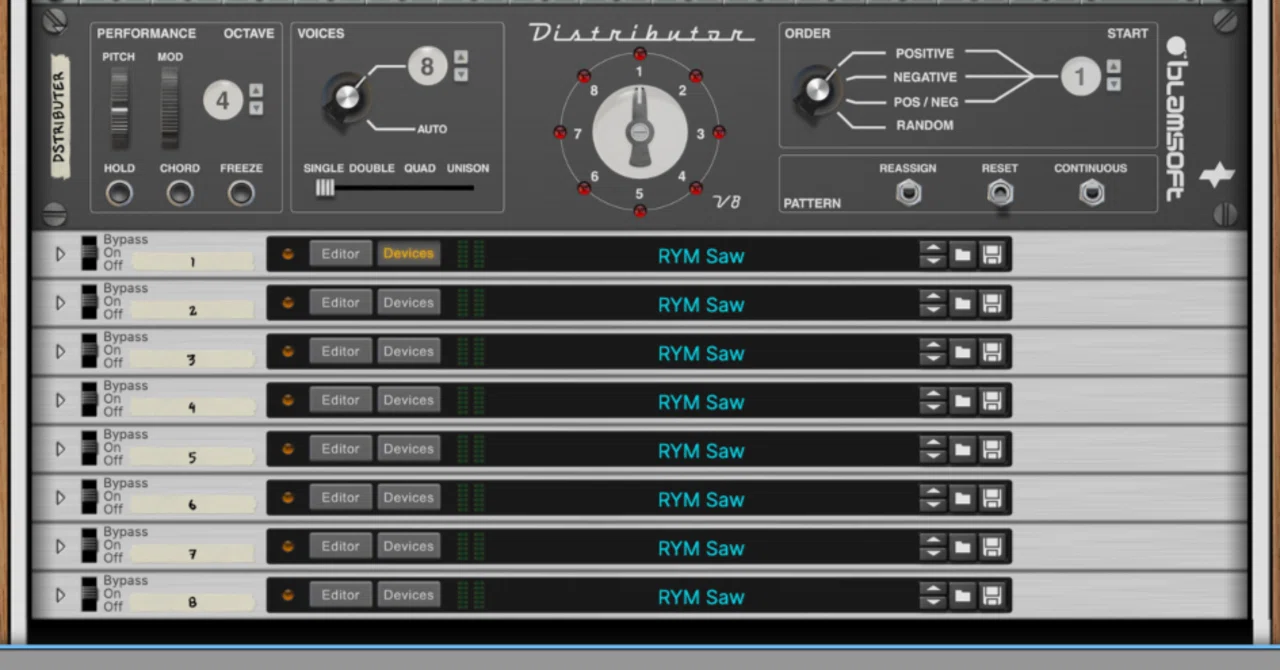Save patch with disk icon in row 7
The image size is (1280, 670).
pyautogui.click(x=992, y=547)
